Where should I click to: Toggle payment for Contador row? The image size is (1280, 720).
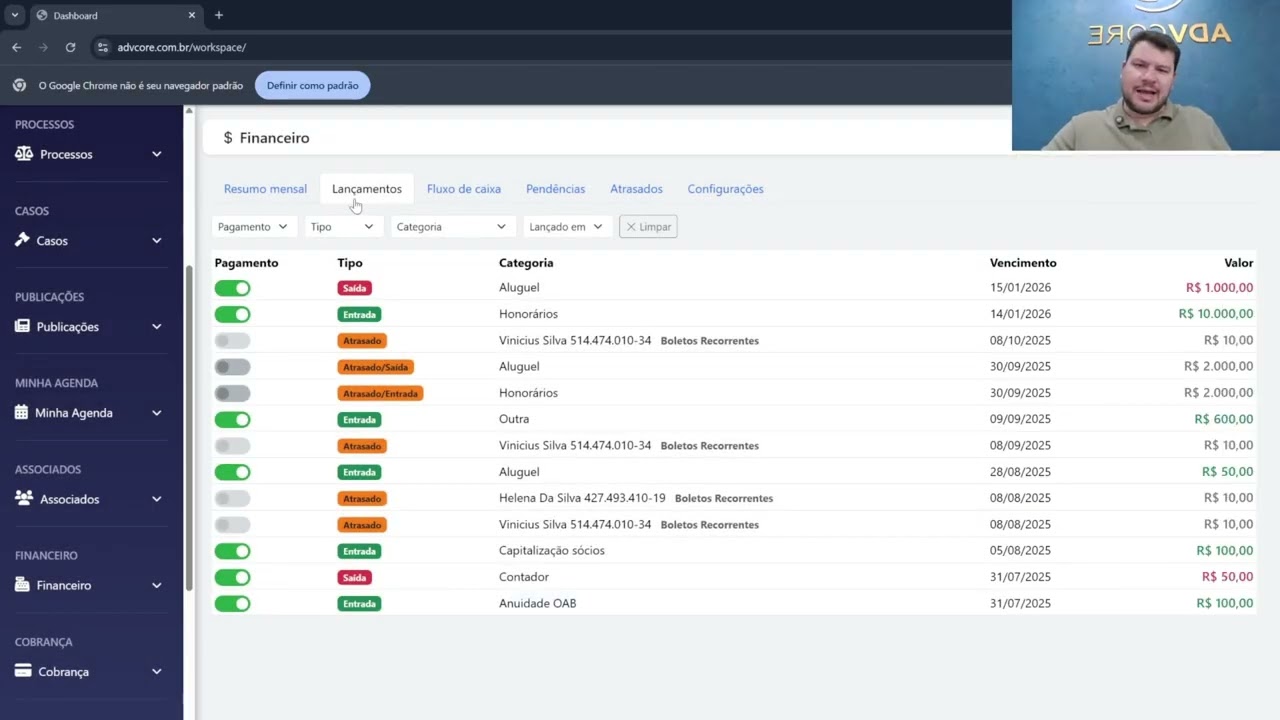pos(232,577)
